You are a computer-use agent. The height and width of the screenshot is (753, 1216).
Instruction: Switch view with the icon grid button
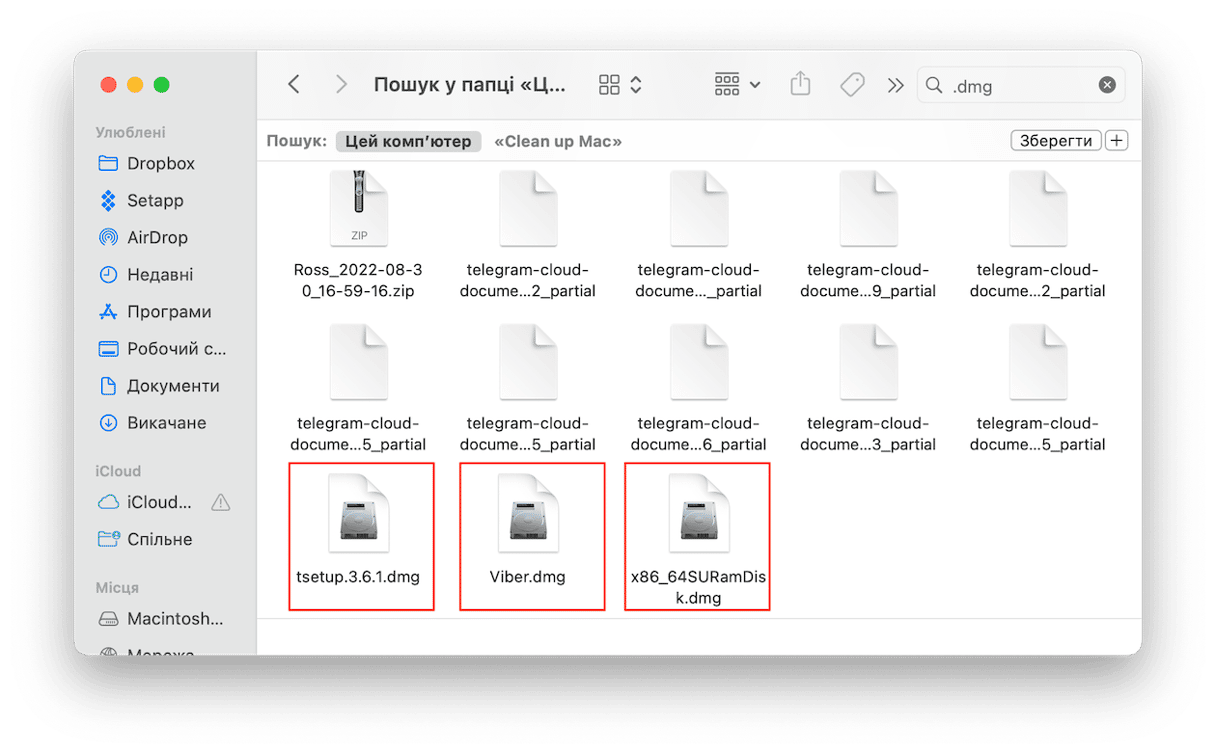(x=619, y=85)
